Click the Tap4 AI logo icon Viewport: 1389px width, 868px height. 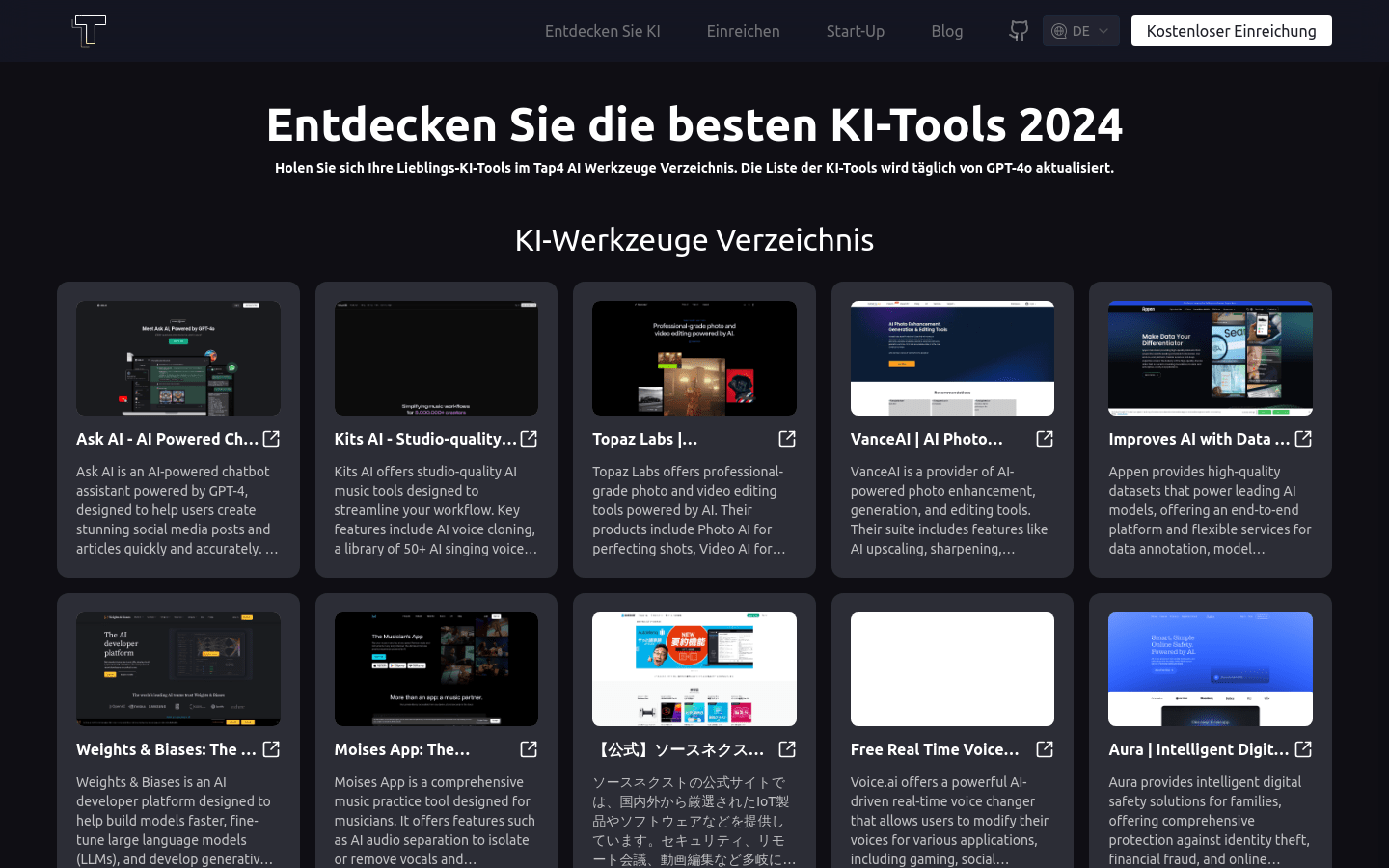89,31
